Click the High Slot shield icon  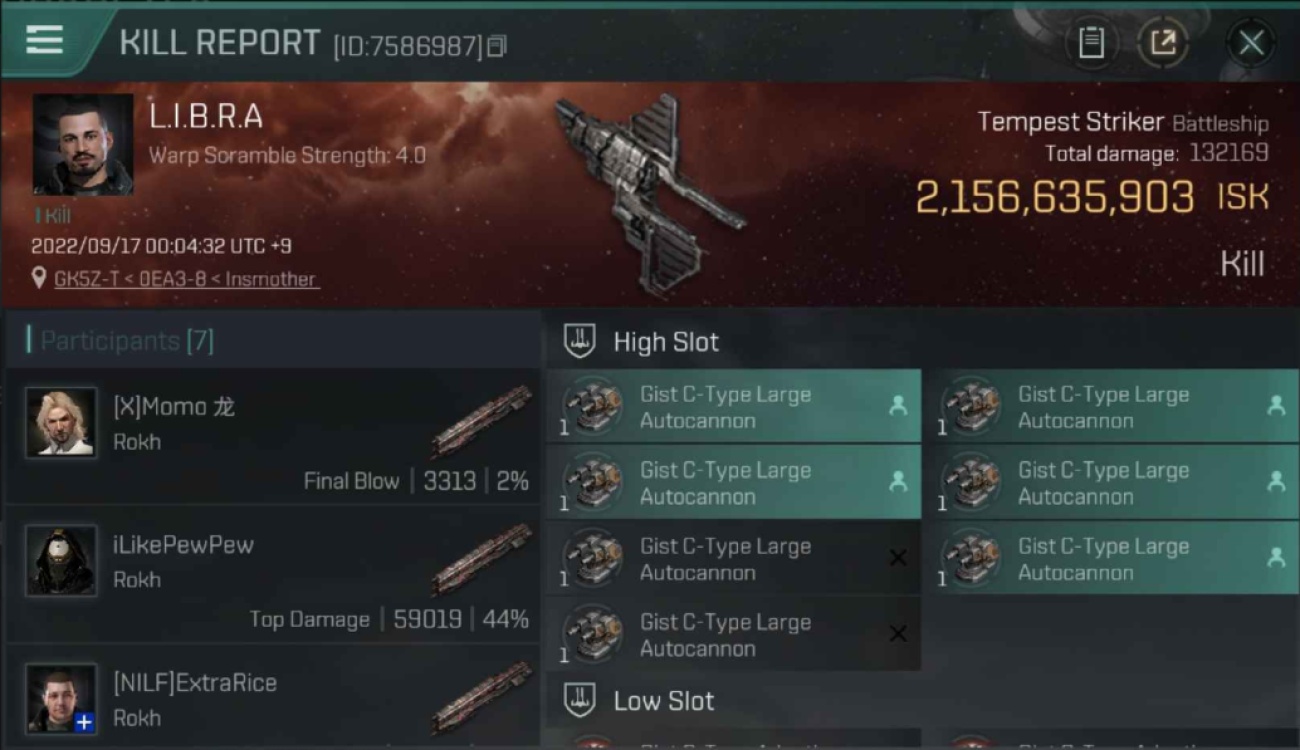point(580,341)
